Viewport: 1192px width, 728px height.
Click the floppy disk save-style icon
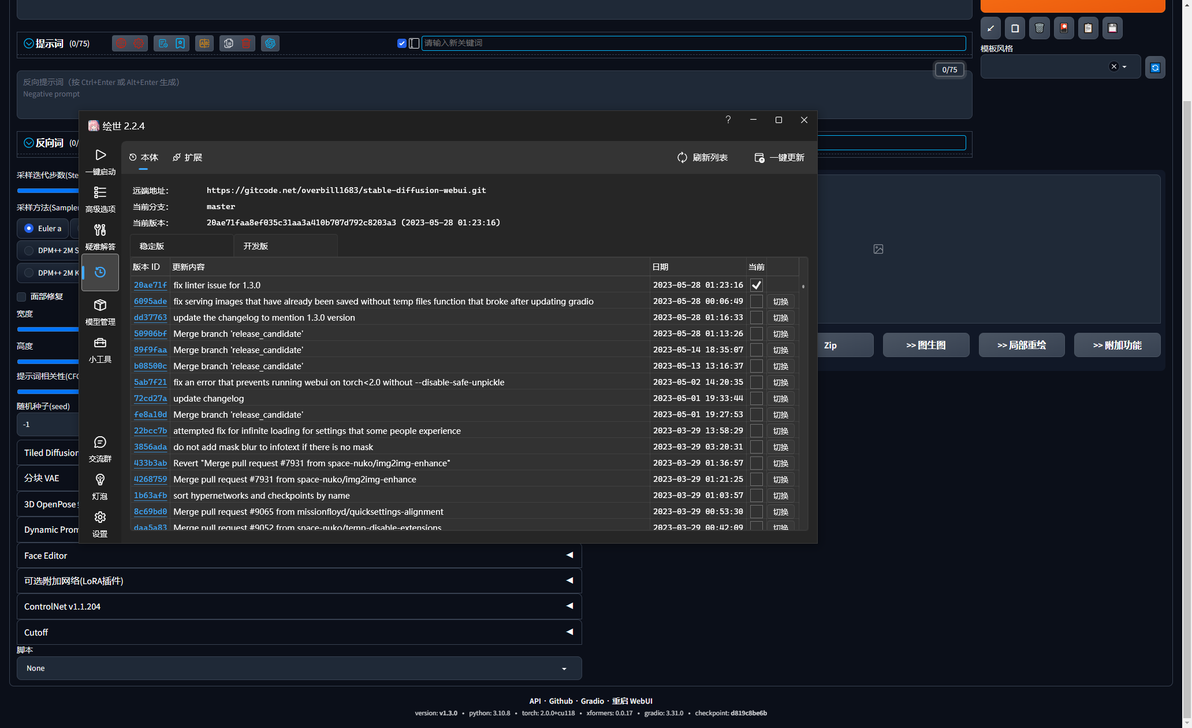click(1112, 28)
